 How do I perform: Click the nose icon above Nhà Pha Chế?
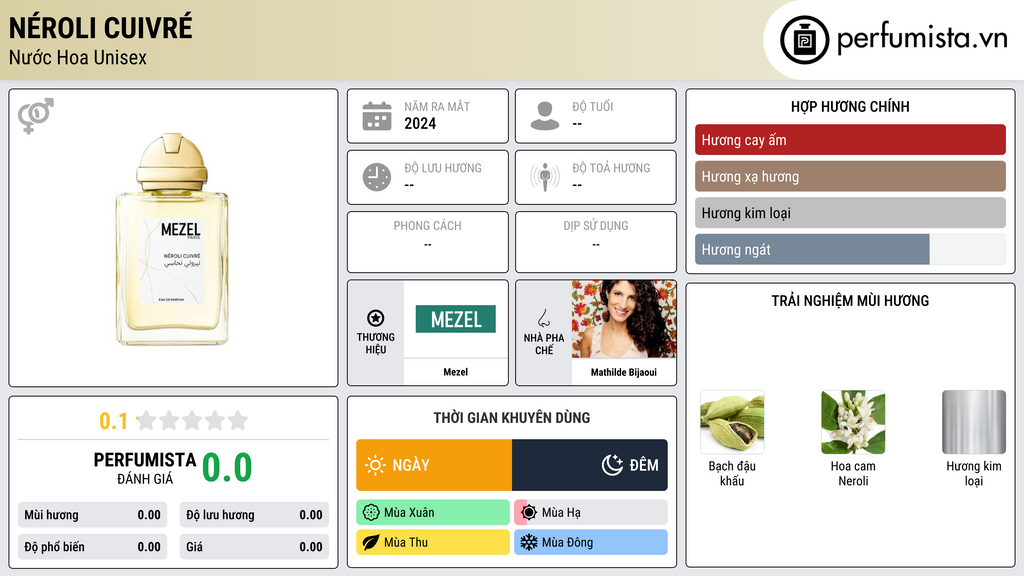(x=543, y=318)
